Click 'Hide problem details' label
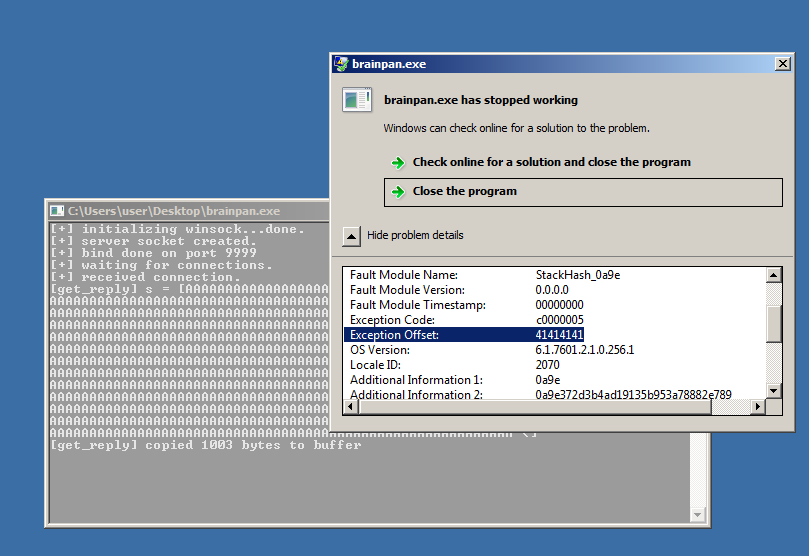This screenshot has height=556, width=809. 415,235
